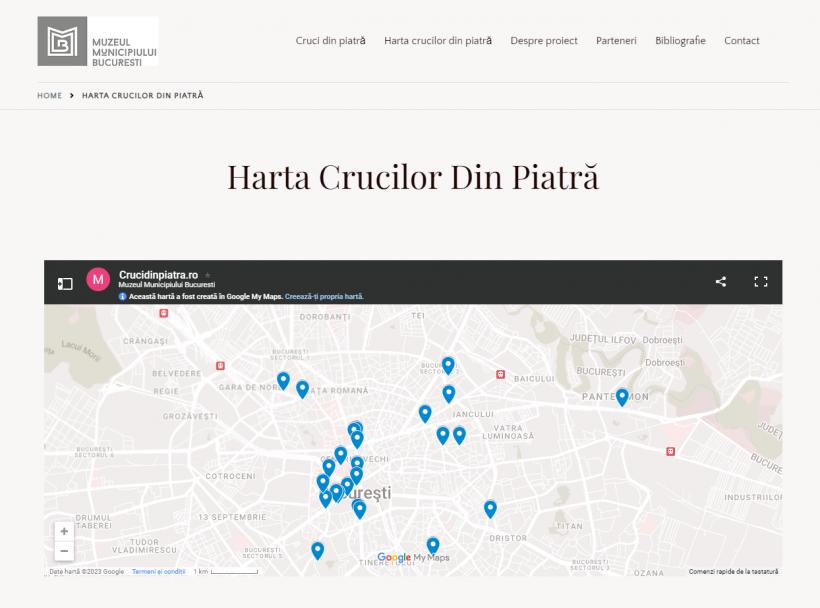Navigate to Contact from the top menu
This screenshot has width=820, height=608.
coord(741,41)
